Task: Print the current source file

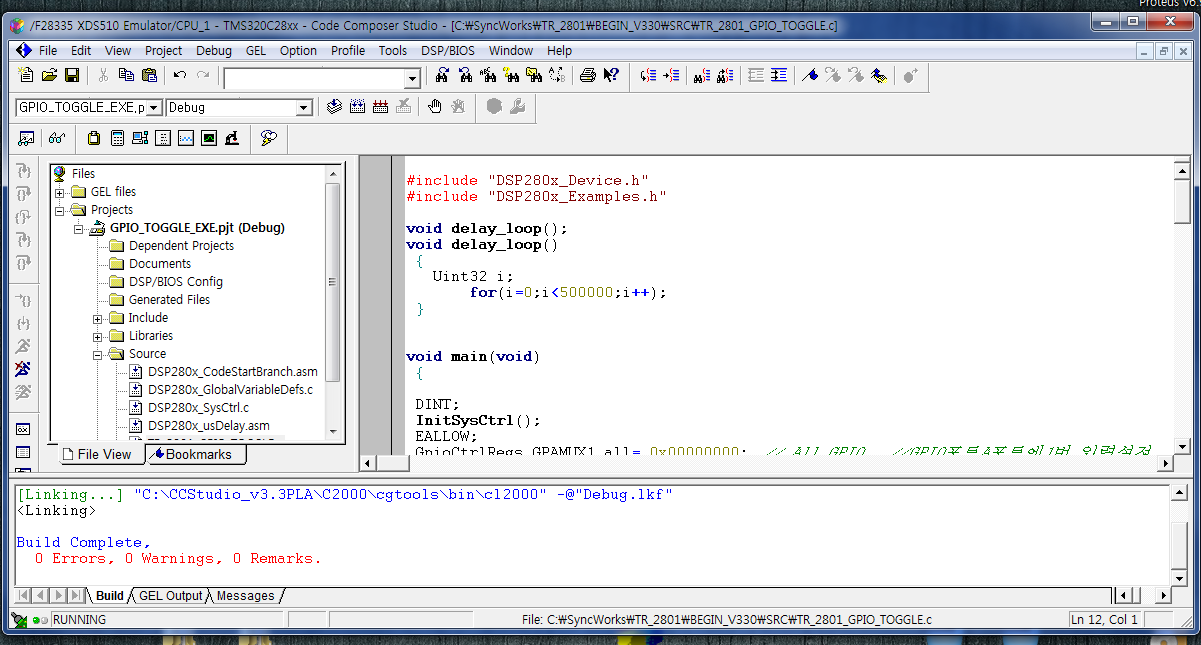Action: (588, 75)
